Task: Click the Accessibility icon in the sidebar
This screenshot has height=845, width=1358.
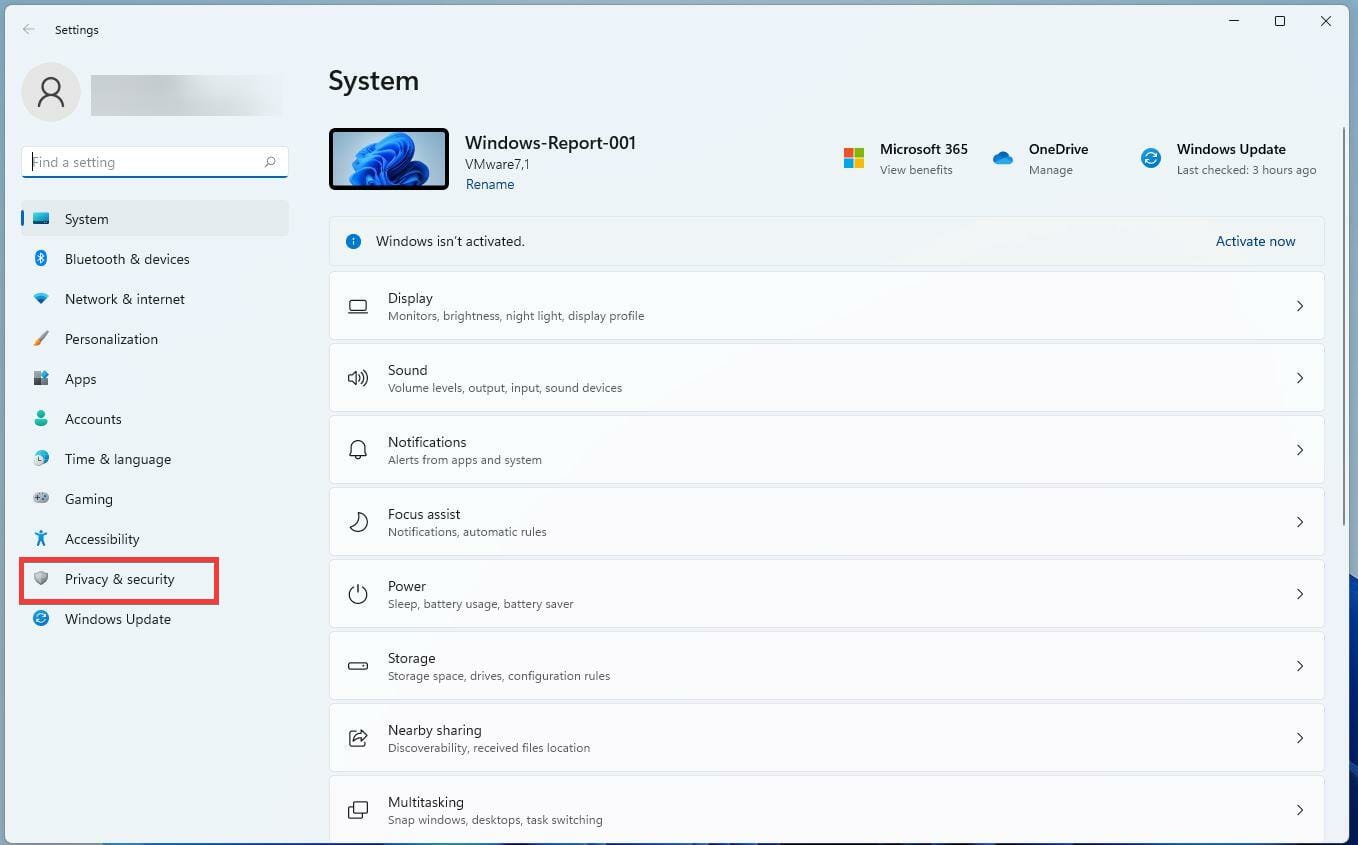Action: [40, 538]
